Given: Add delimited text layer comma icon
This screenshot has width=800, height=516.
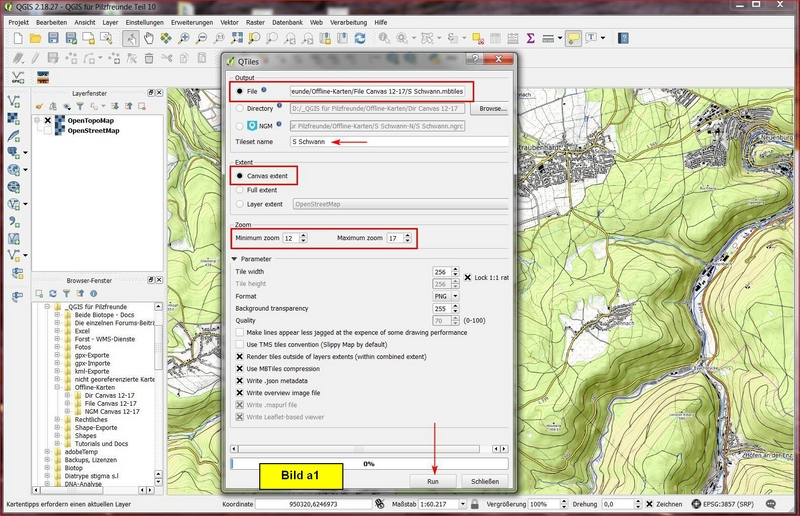Looking at the screenshot, I should click(x=14, y=222).
